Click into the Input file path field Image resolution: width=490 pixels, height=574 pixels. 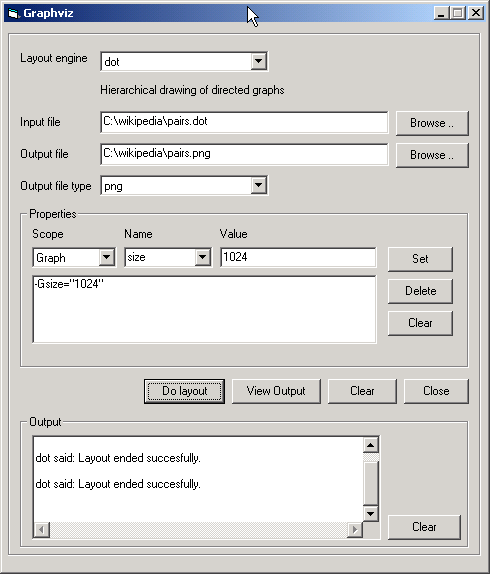click(x=244, y=122)
